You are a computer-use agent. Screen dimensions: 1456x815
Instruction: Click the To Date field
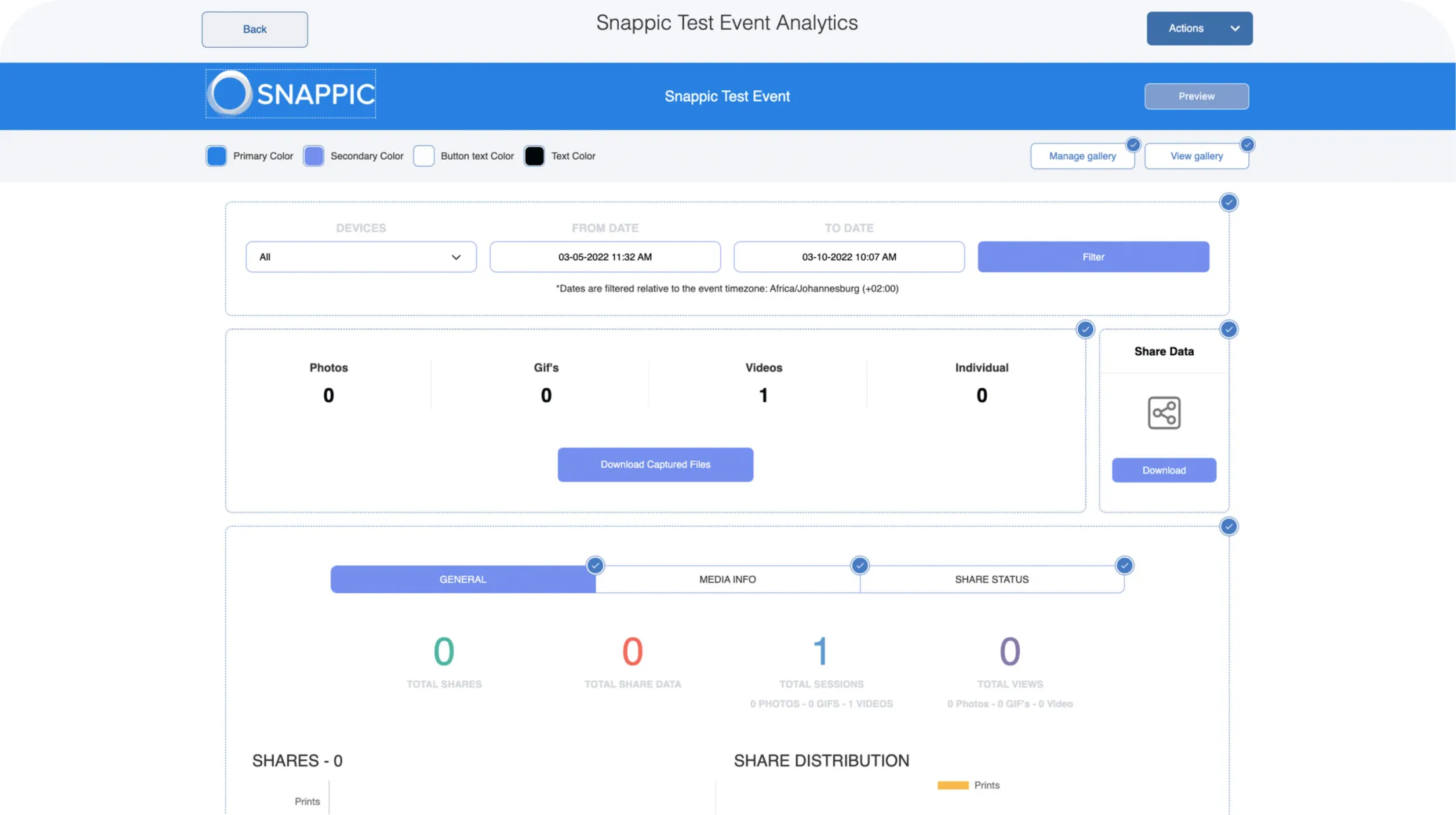pyautogui.click(x=849, y=257)
